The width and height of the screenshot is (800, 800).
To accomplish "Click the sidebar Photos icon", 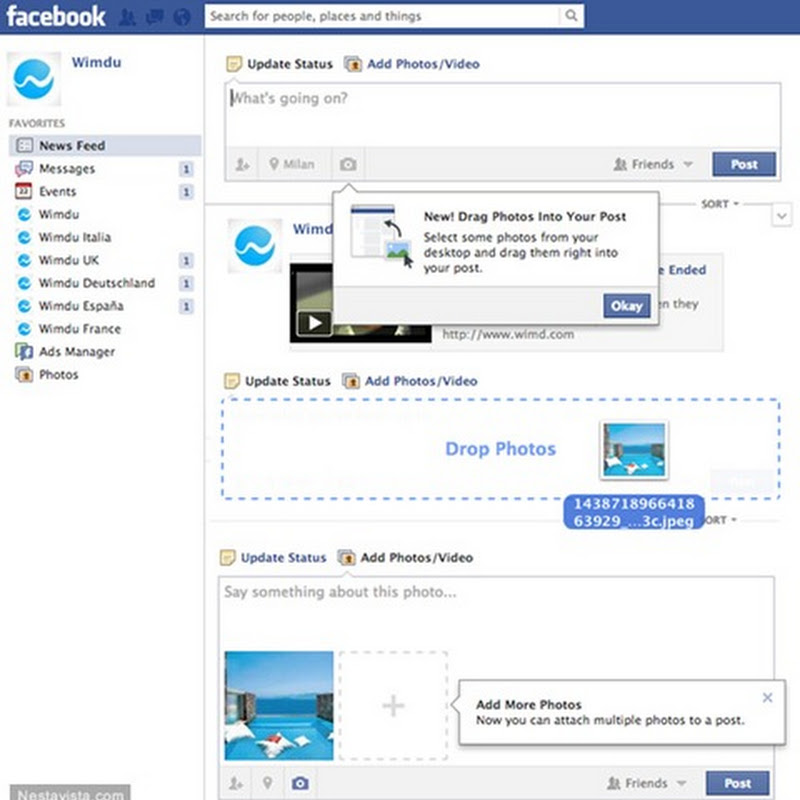I will [x=24, y=374].
